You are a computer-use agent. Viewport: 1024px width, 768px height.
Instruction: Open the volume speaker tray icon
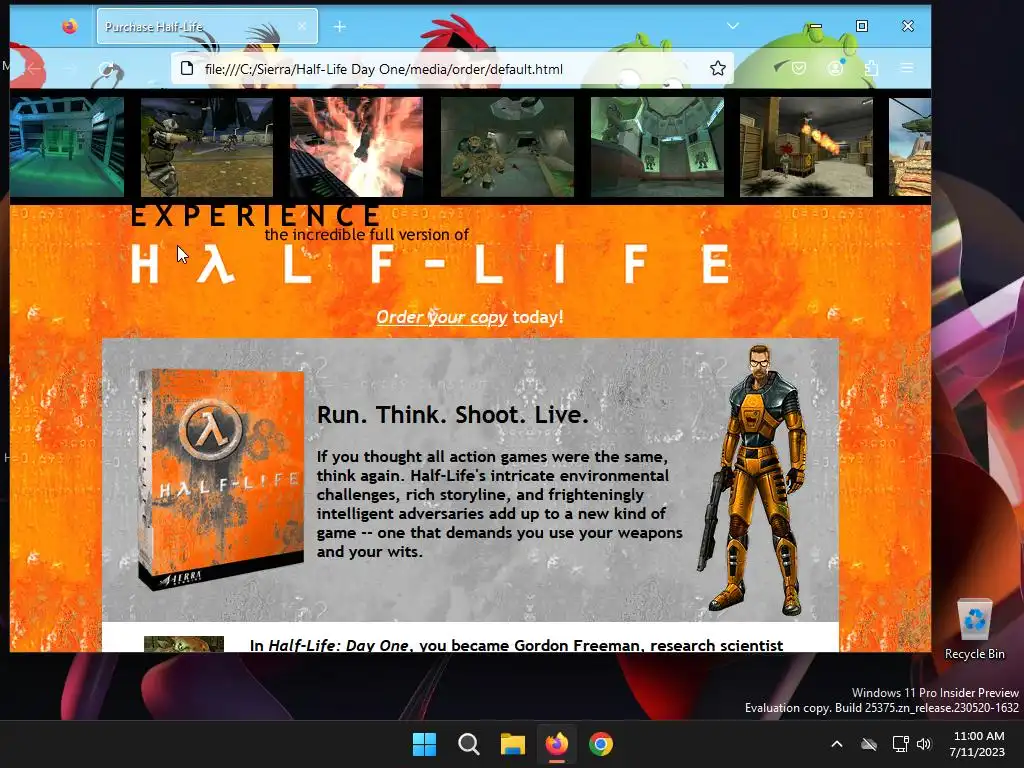pos(923,744)
